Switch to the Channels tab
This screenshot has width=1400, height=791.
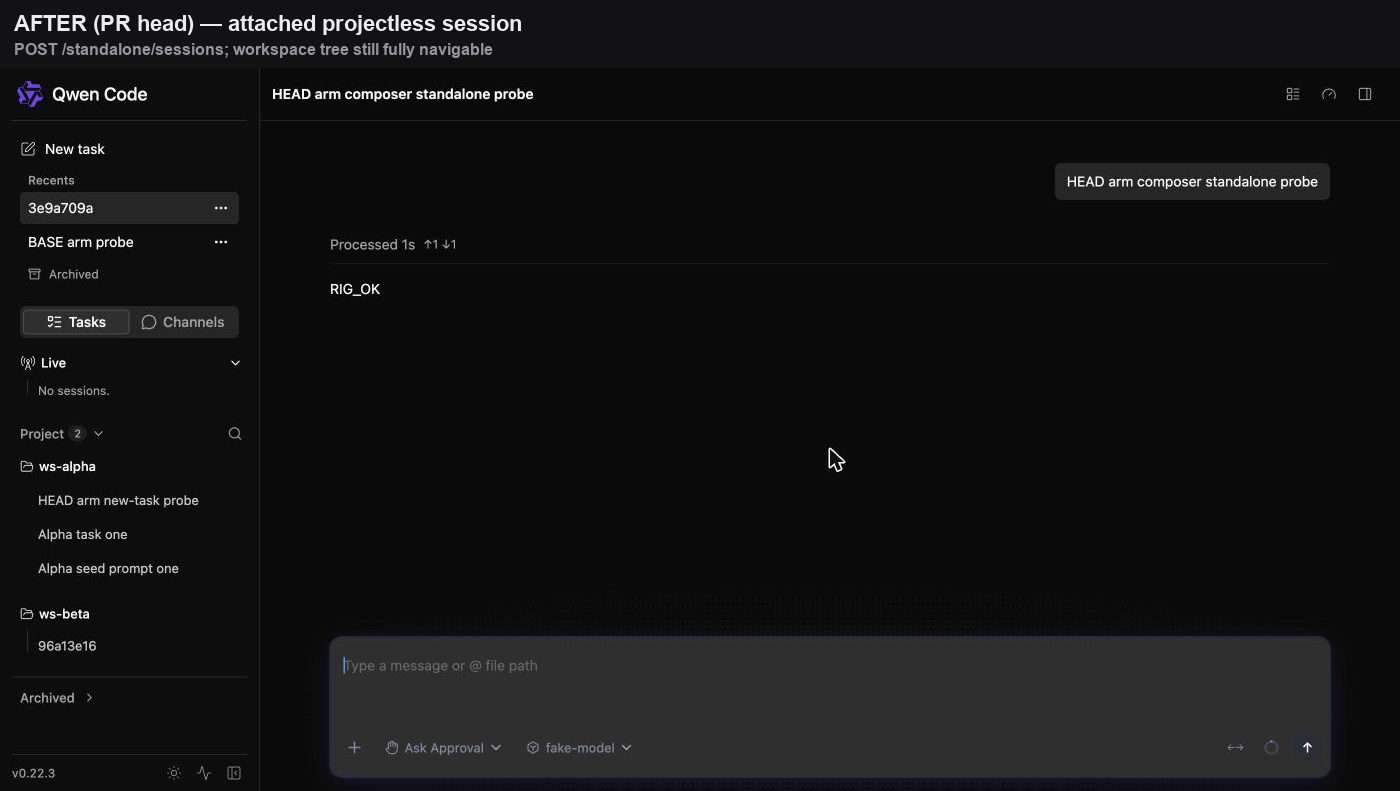[183, 322]
